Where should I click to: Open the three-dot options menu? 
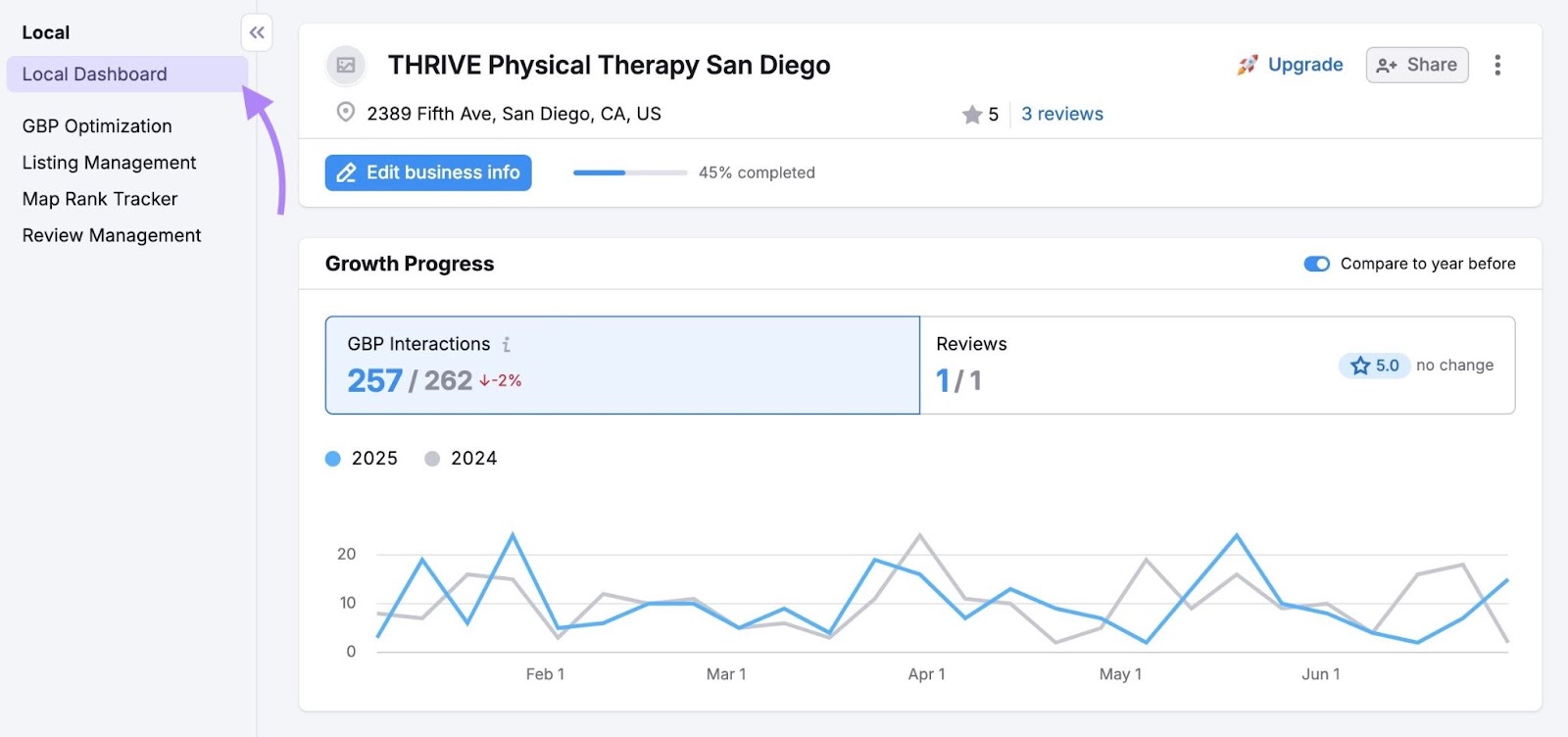[1498, 65]
